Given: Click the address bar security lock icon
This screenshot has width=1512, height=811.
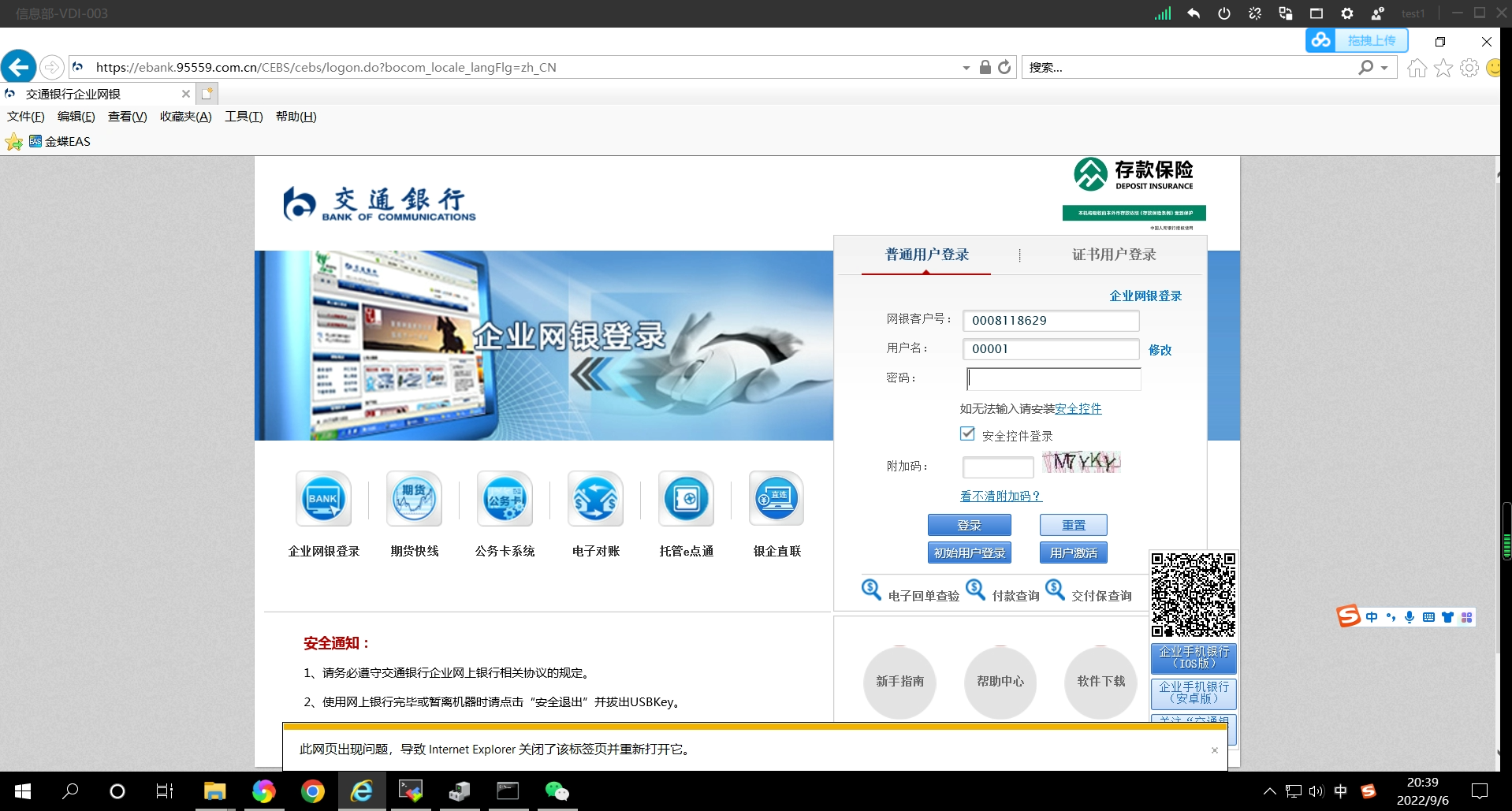Looking at the screenshot, I should click(x=985, y=67).
